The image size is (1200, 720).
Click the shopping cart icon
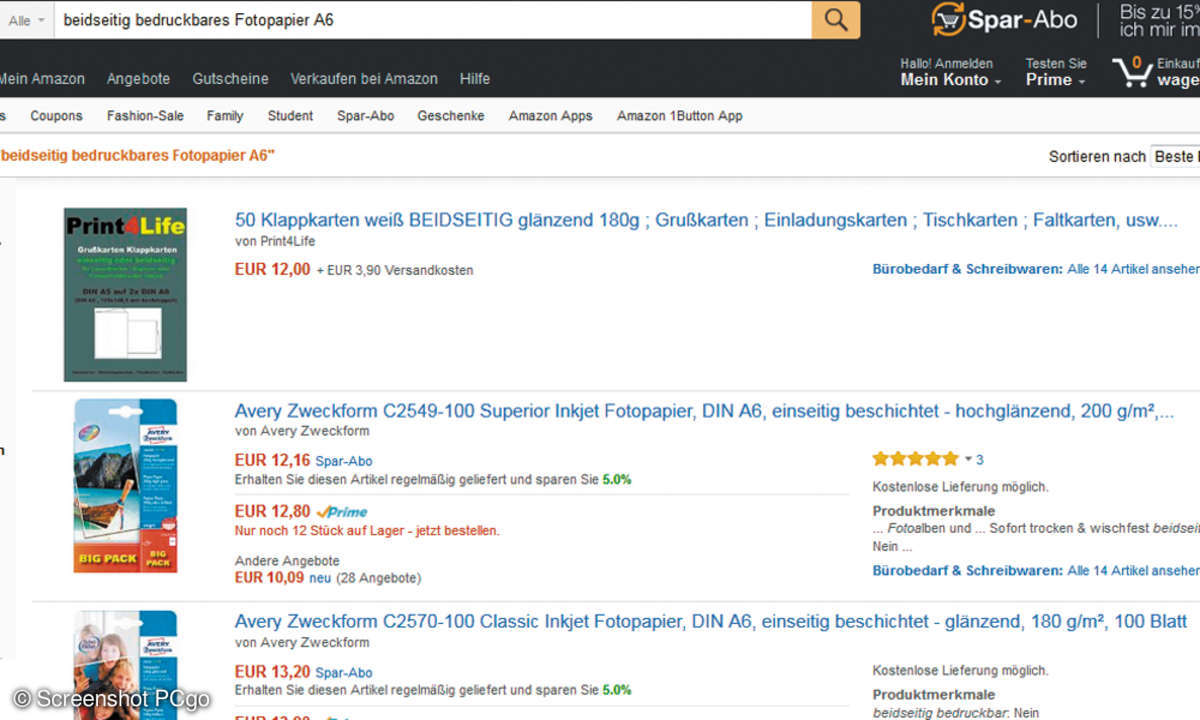[1131, 72]
